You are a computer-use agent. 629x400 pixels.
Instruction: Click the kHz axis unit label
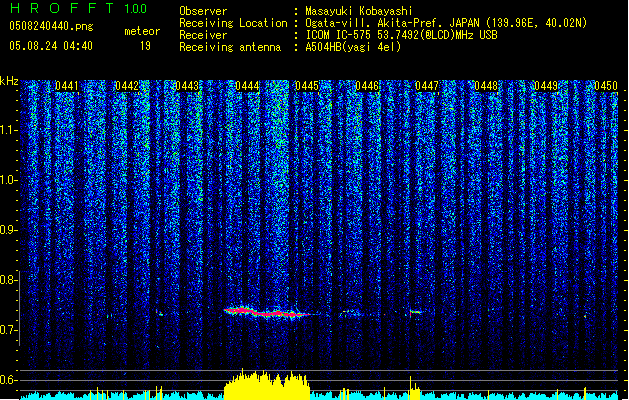tap(9, 81)
